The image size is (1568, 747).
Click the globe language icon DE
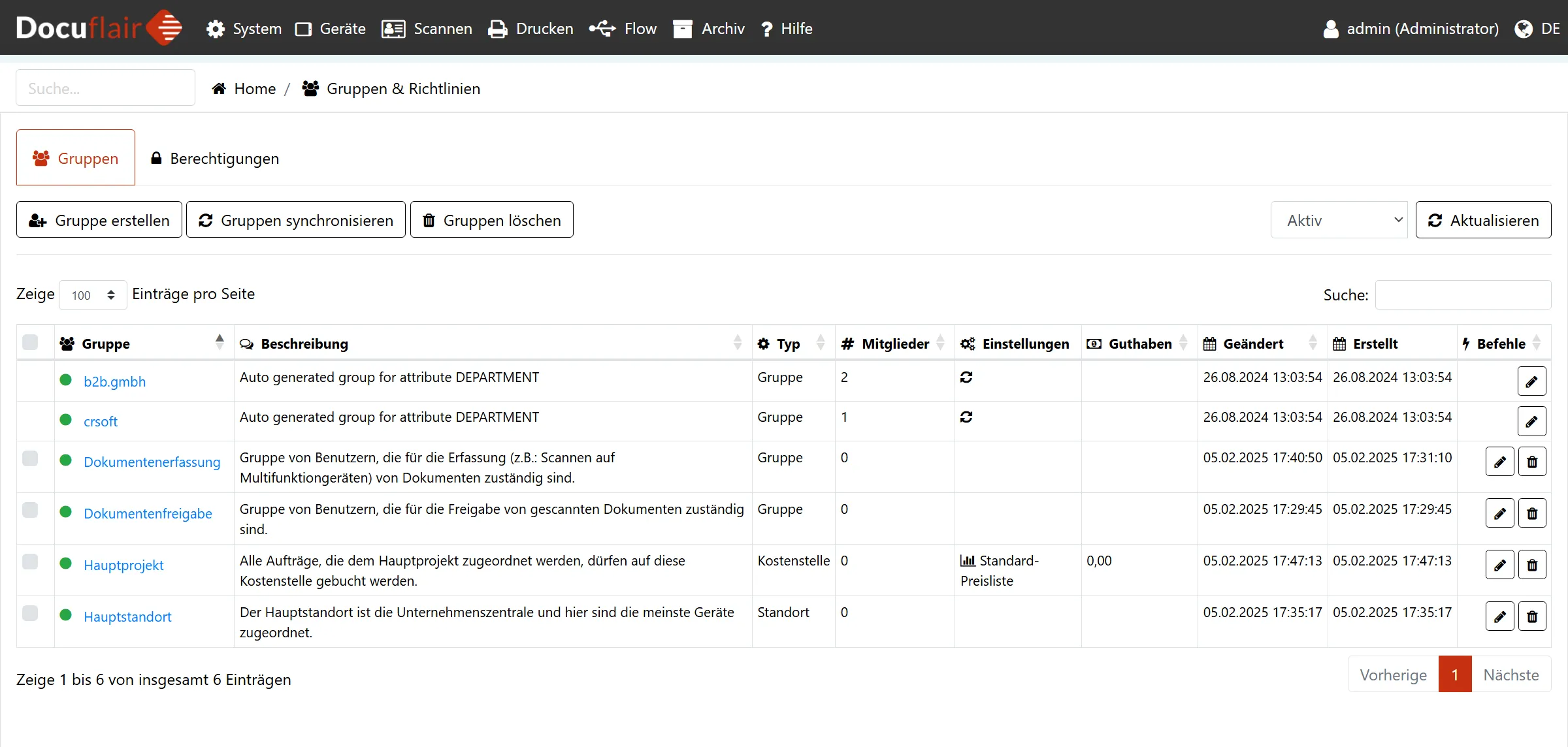[1524, 29]
